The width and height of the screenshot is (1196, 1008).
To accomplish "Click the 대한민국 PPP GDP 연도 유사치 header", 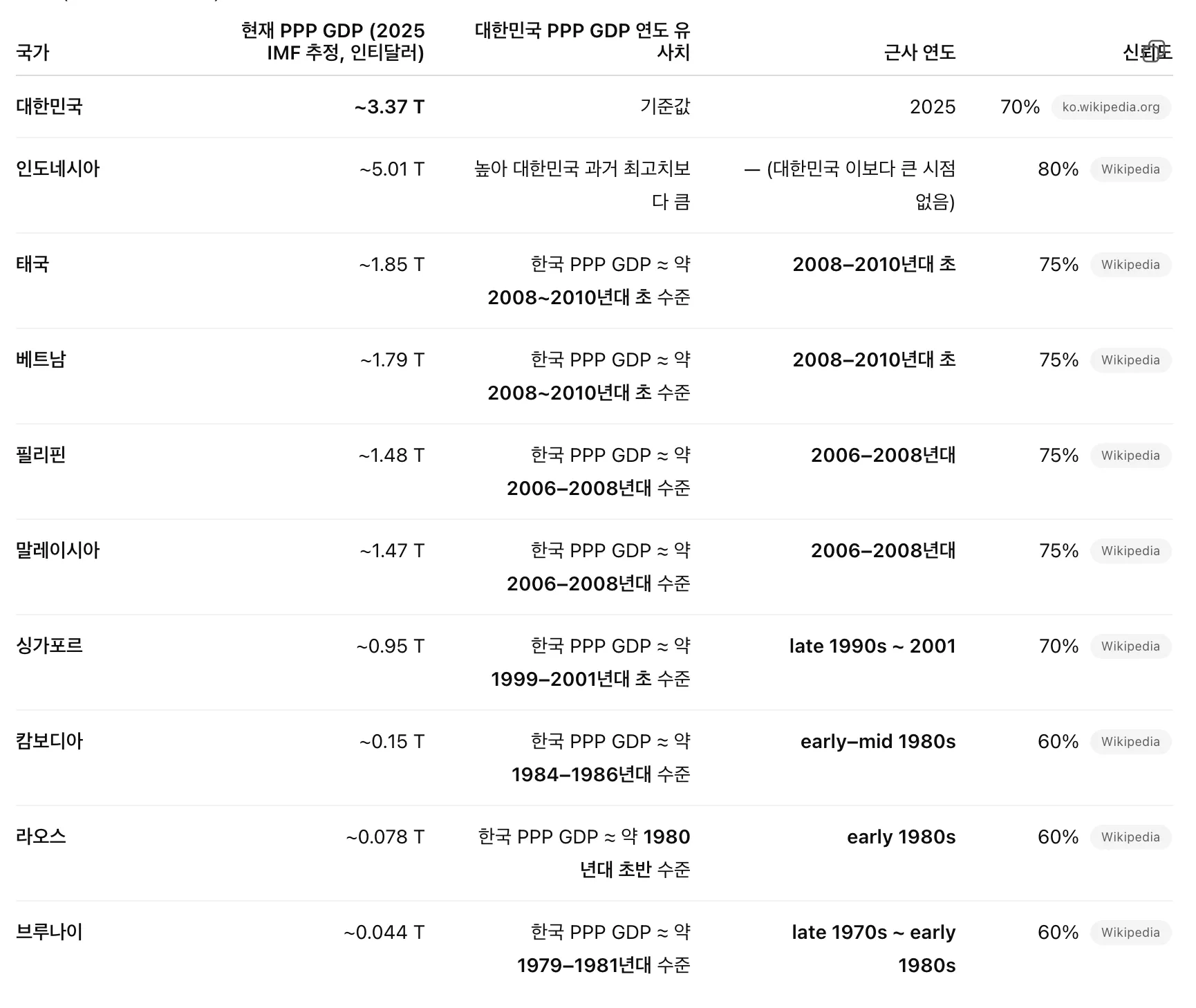I will click(x=582, y=41).
